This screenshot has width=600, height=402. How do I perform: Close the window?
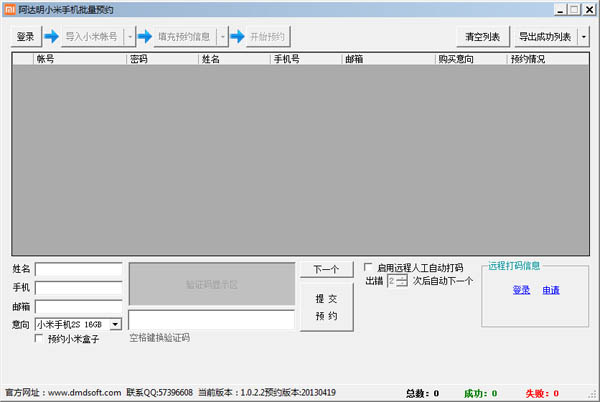point(589,10)
